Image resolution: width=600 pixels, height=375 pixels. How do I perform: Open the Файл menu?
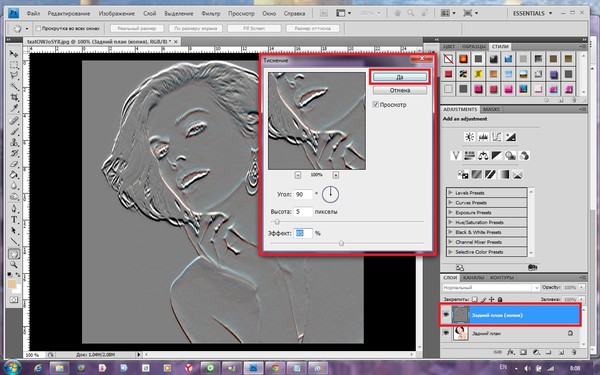point(33,13)
